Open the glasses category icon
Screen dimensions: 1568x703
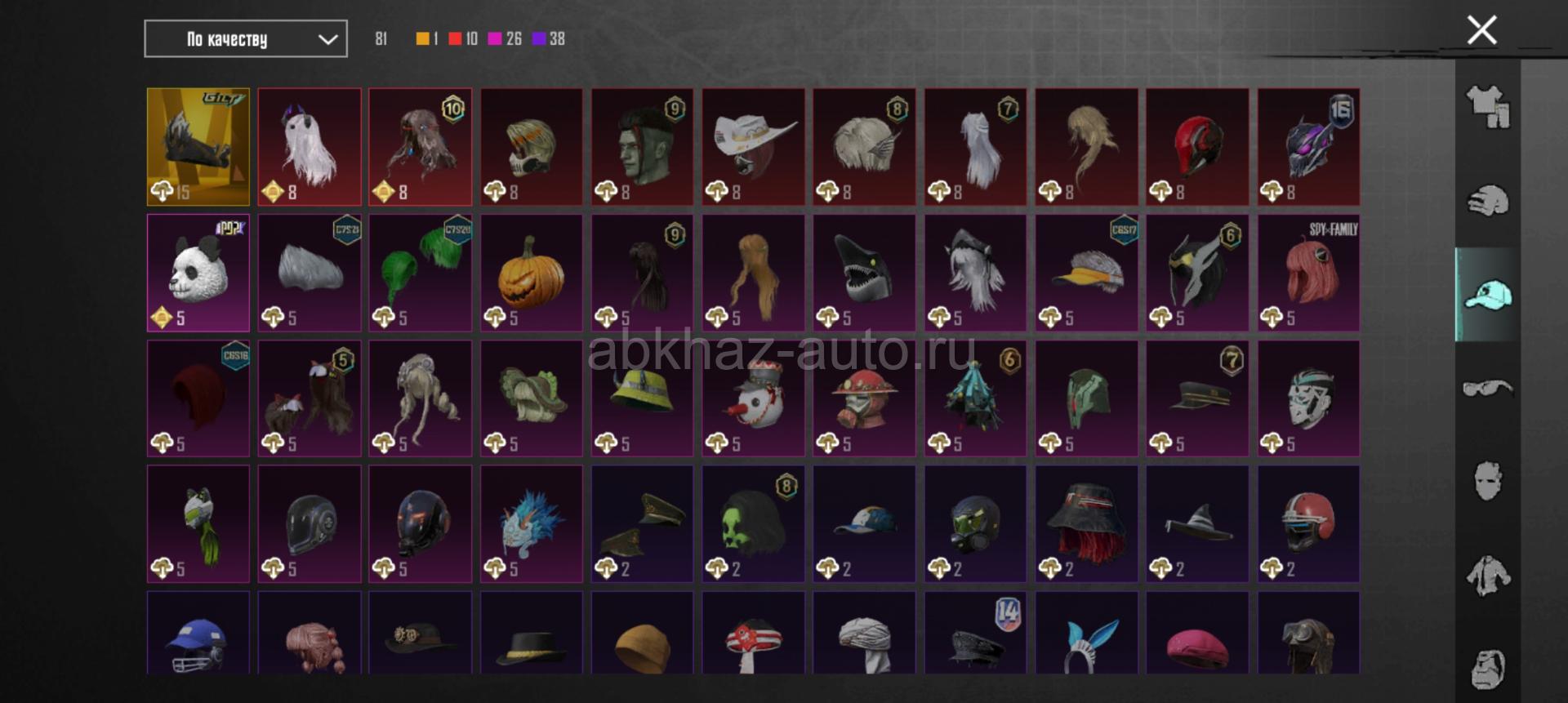tap(1488, 388)
